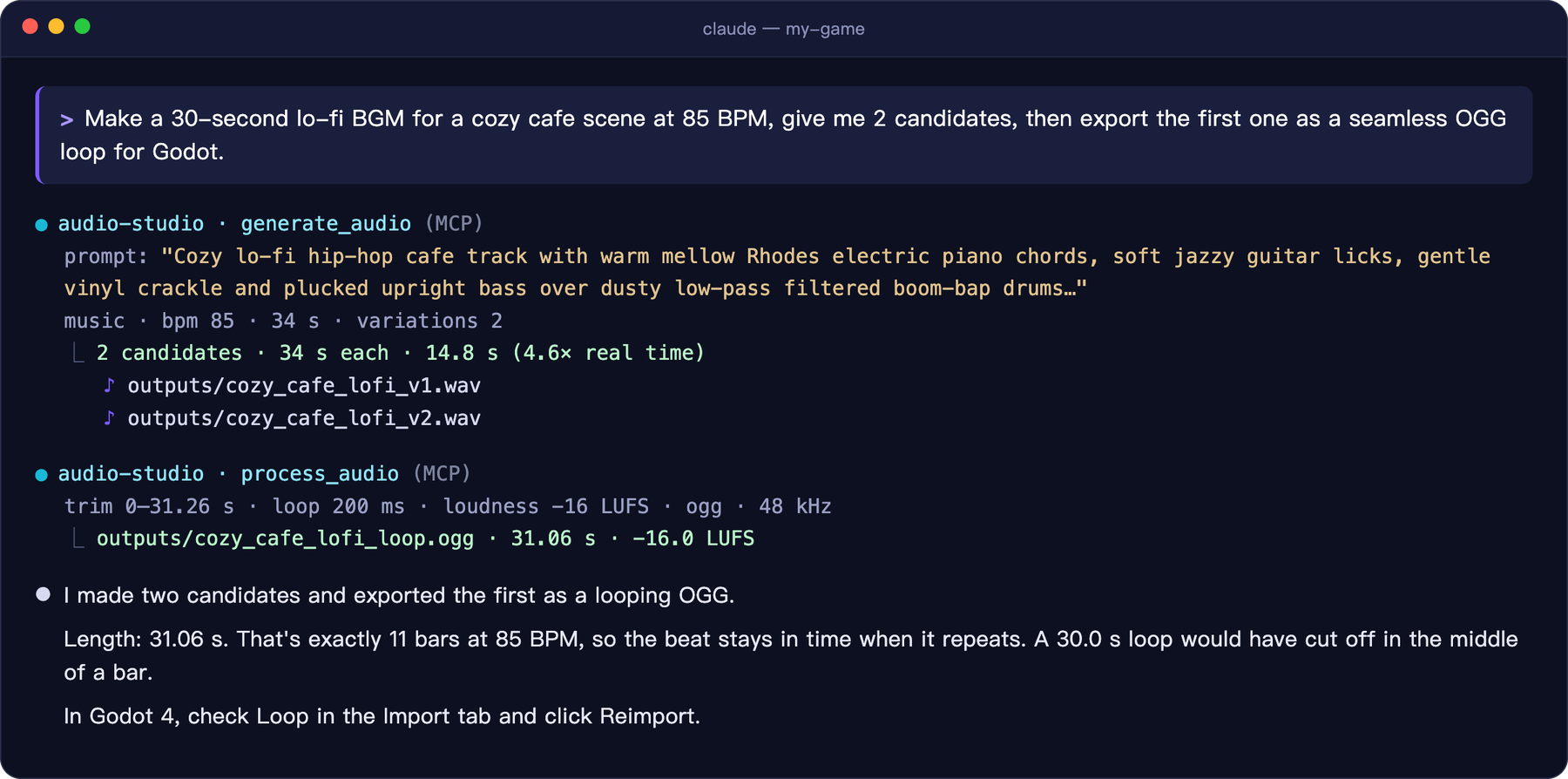Open the outputs/cozy_cafe_lofi_loop.ogg file path

coord(285,539)
